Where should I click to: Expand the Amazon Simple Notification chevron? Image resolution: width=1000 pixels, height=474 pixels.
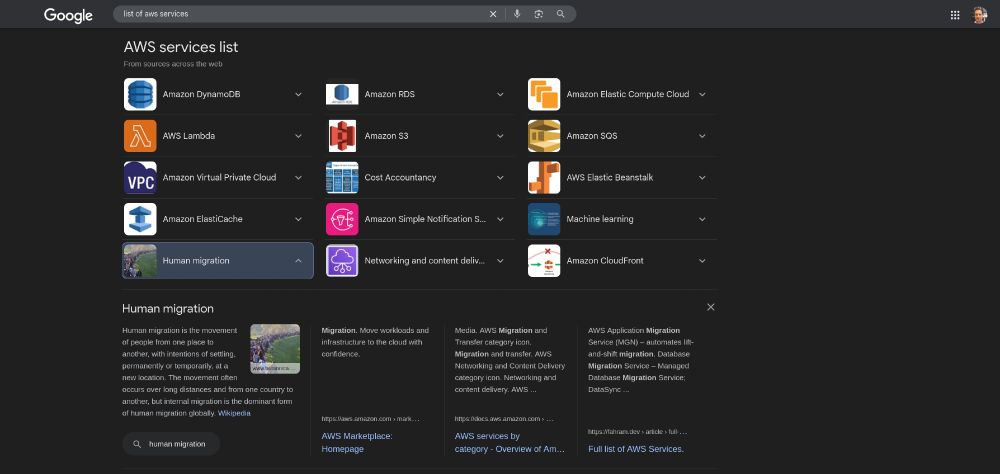500,219
